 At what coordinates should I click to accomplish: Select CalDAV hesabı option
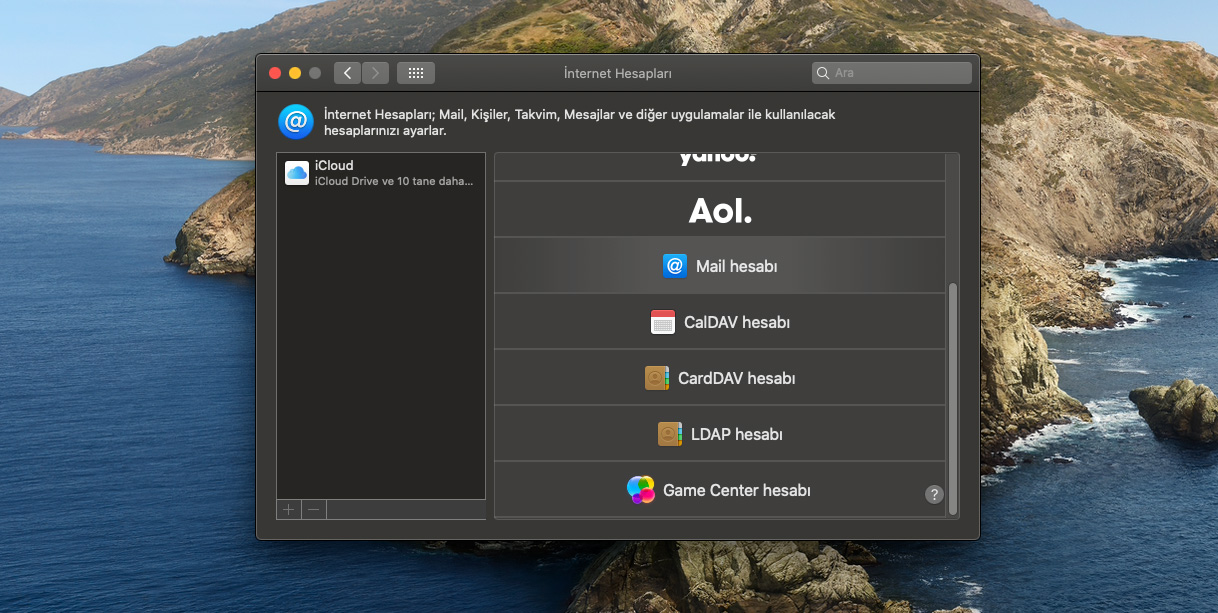point(720,322)
